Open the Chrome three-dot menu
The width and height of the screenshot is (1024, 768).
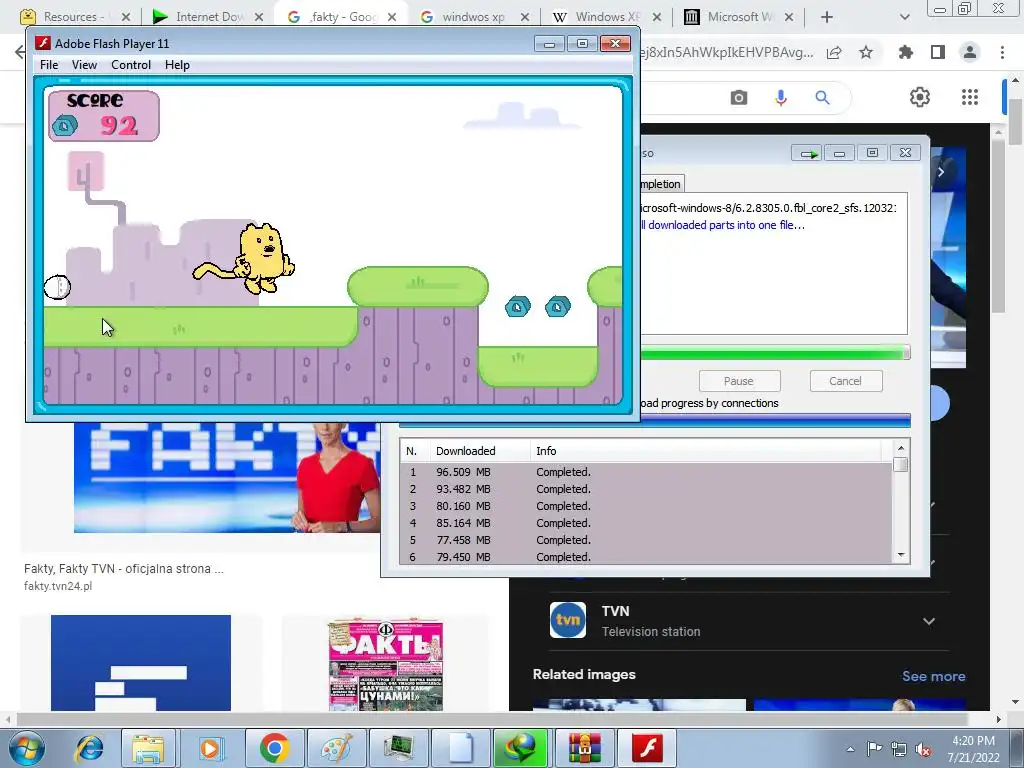click(x=1002, y=52)
